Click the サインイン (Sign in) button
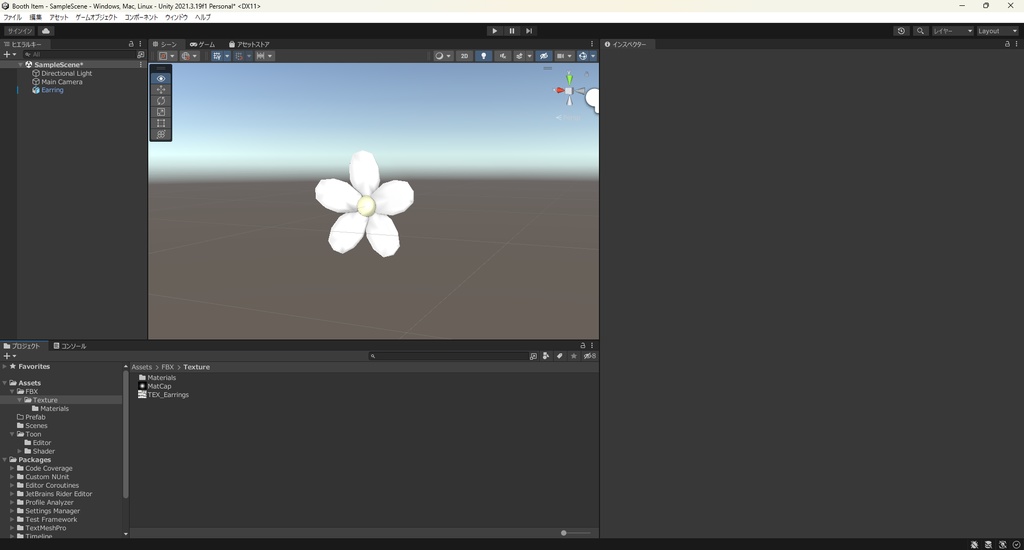Image resolution: width=1024 pixels, height=550 pixels. point(20,31)
